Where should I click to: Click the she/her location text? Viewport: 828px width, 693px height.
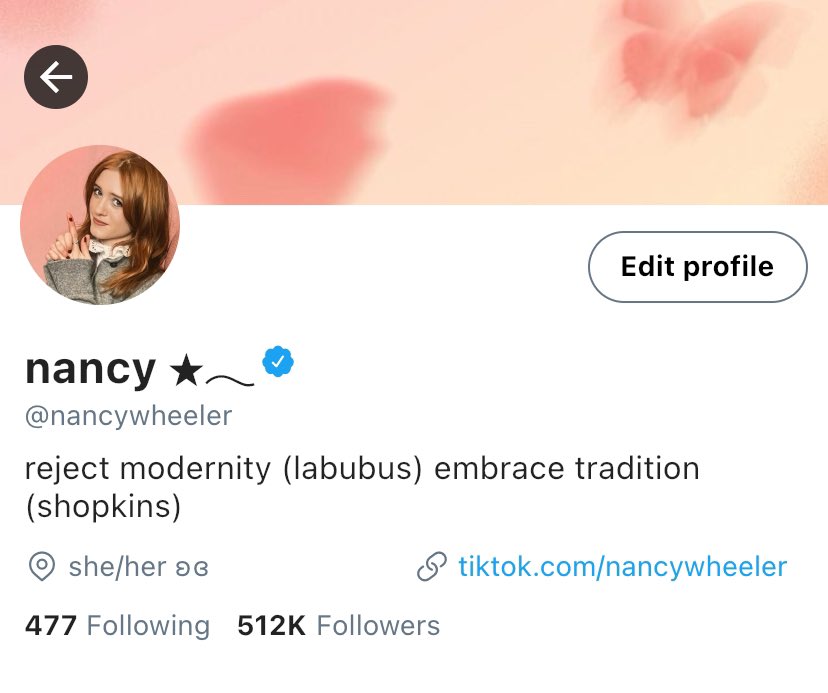tap(138, 567)
